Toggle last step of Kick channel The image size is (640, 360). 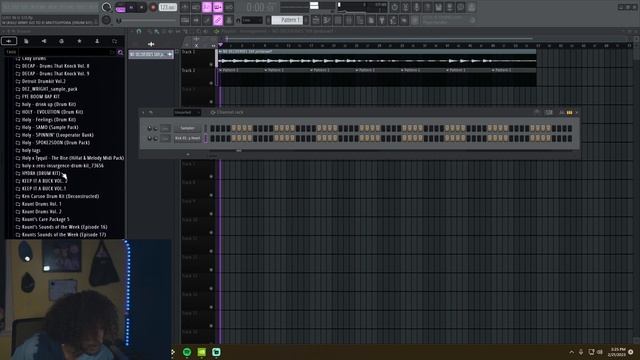coord(569,138)
